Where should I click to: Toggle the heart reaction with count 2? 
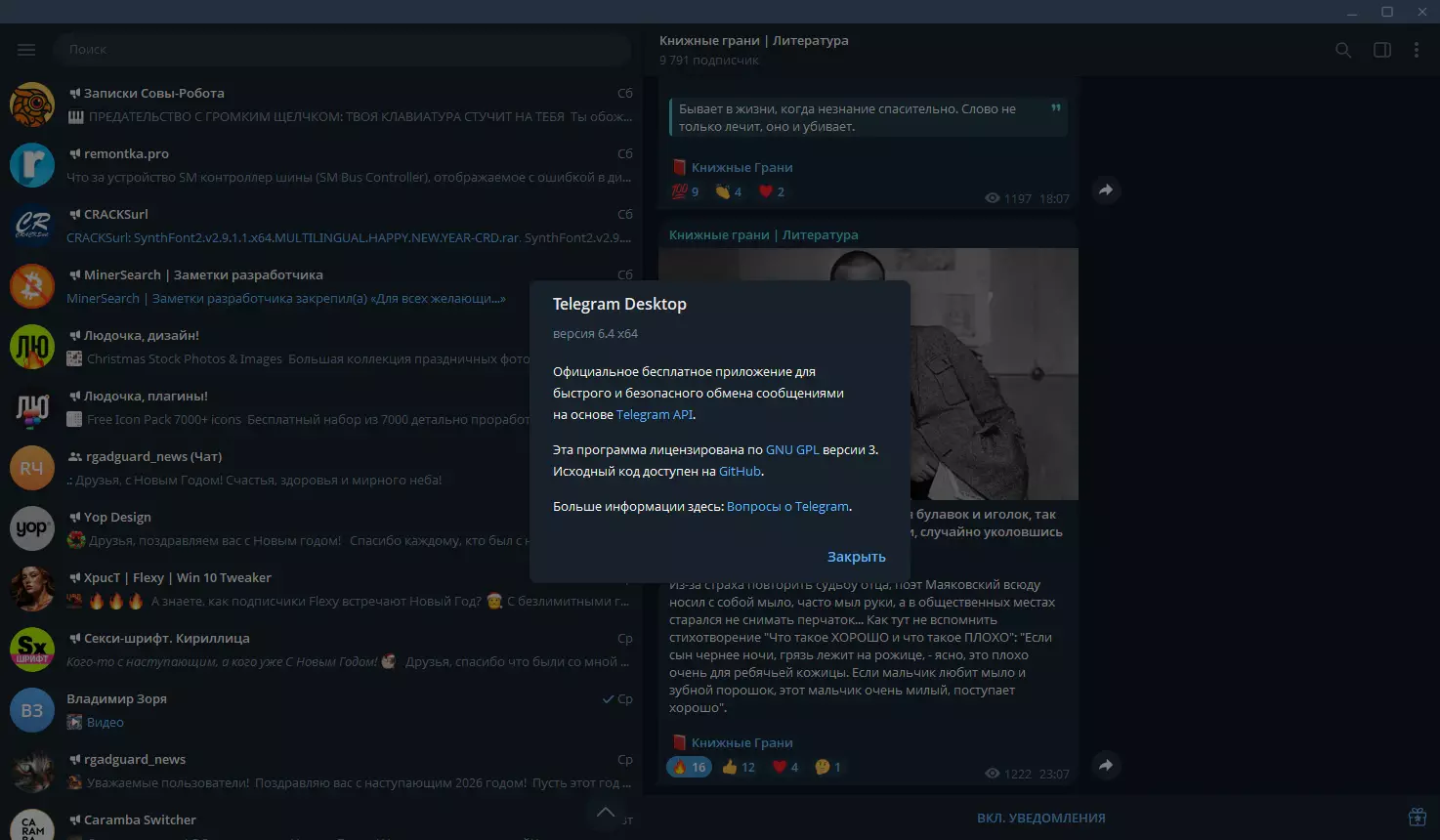pos(772,191)
